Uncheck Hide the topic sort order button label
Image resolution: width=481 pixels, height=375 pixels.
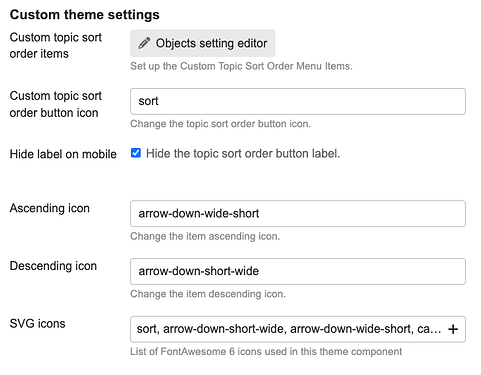click(136, 153)
